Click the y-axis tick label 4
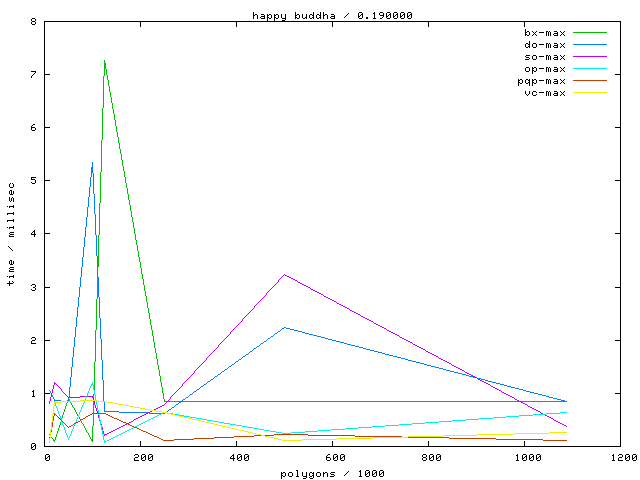The height and width of the screenshot is (480, 640). coord(35,234)
